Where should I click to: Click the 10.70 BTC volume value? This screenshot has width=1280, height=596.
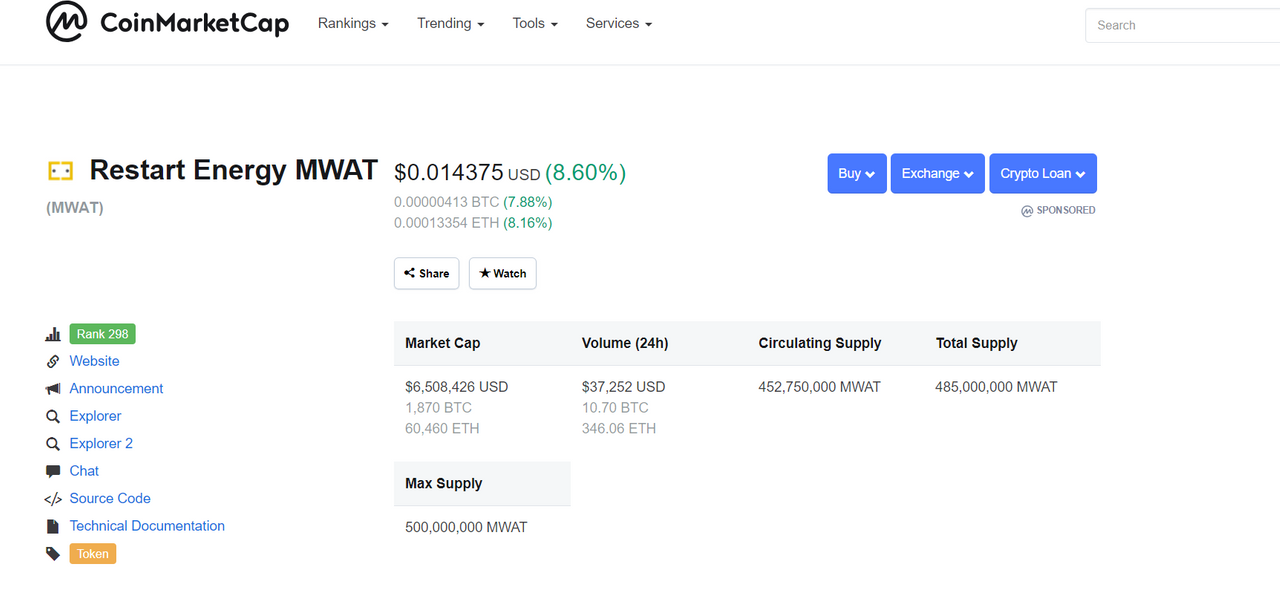[615, 408]
